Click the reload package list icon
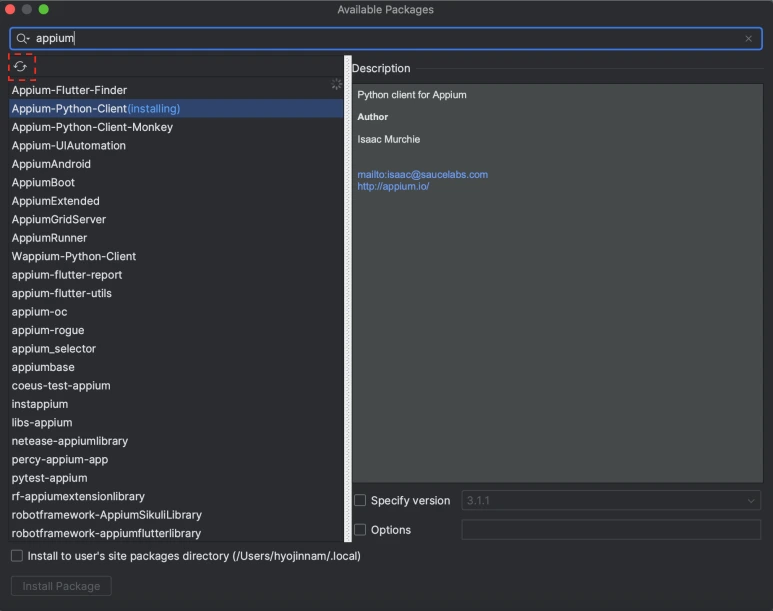This screenshot has width=773, height=611. [x=20, y=66]
